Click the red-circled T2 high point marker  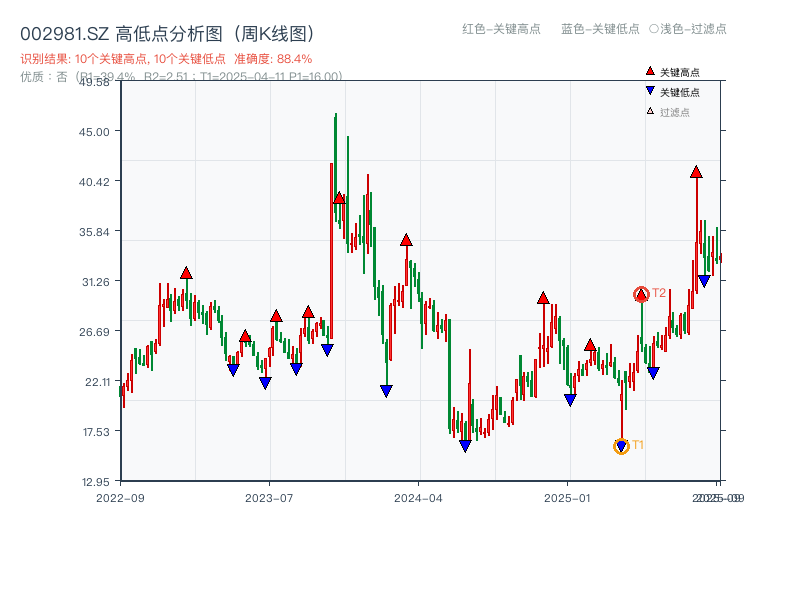pos(641,293)
